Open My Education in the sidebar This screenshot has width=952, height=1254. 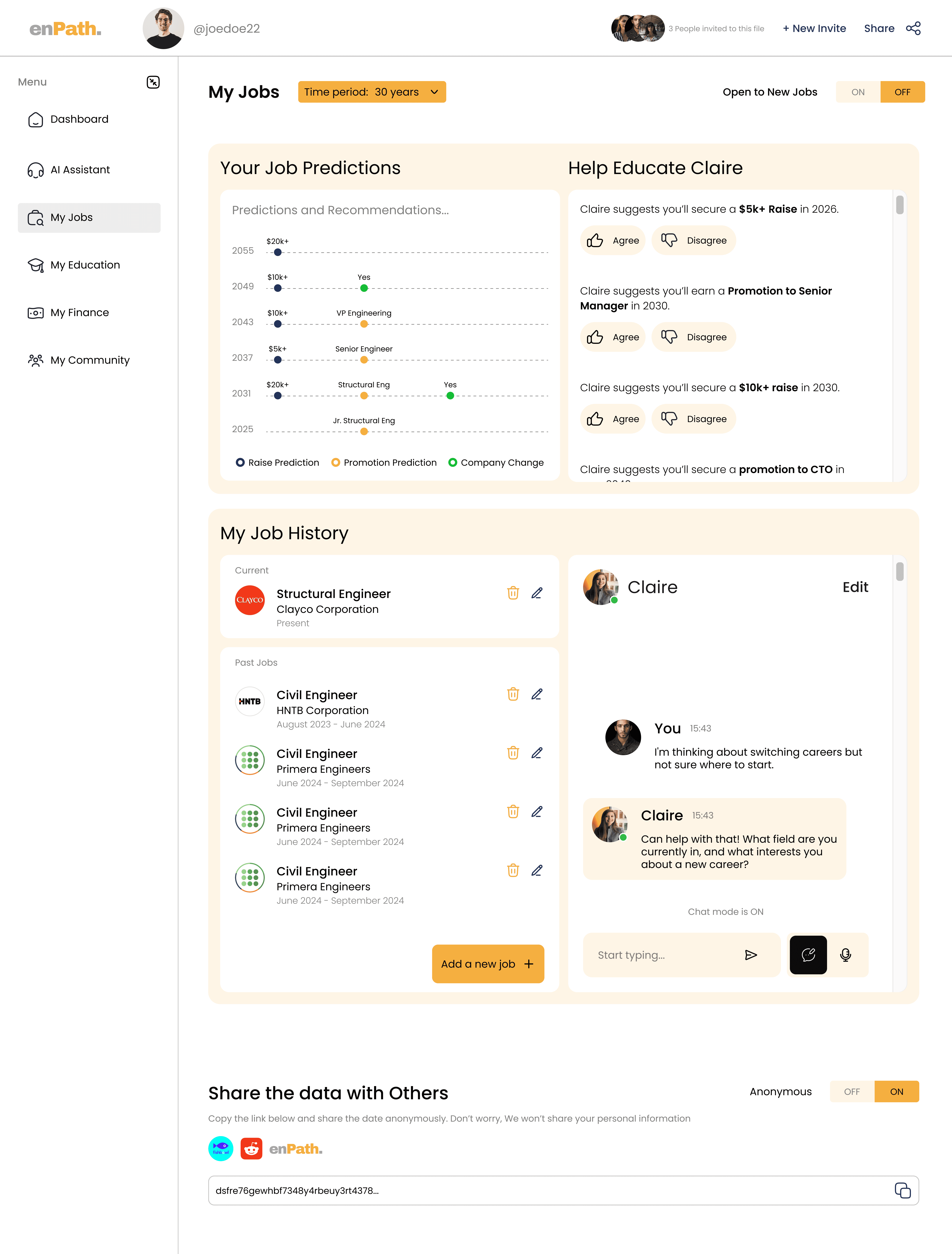(x=85, y=265)
